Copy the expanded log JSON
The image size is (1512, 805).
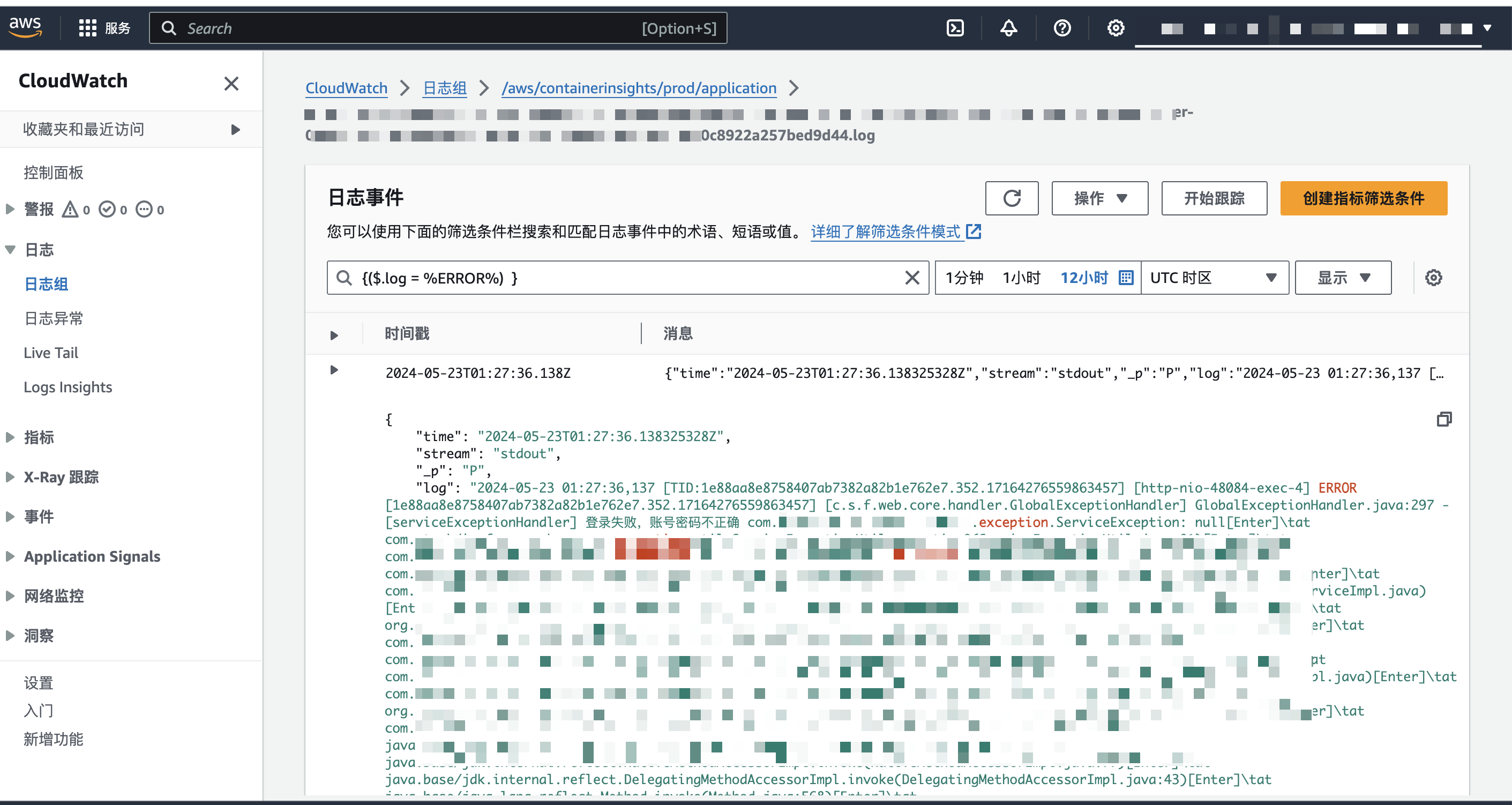pos(1444,419)
